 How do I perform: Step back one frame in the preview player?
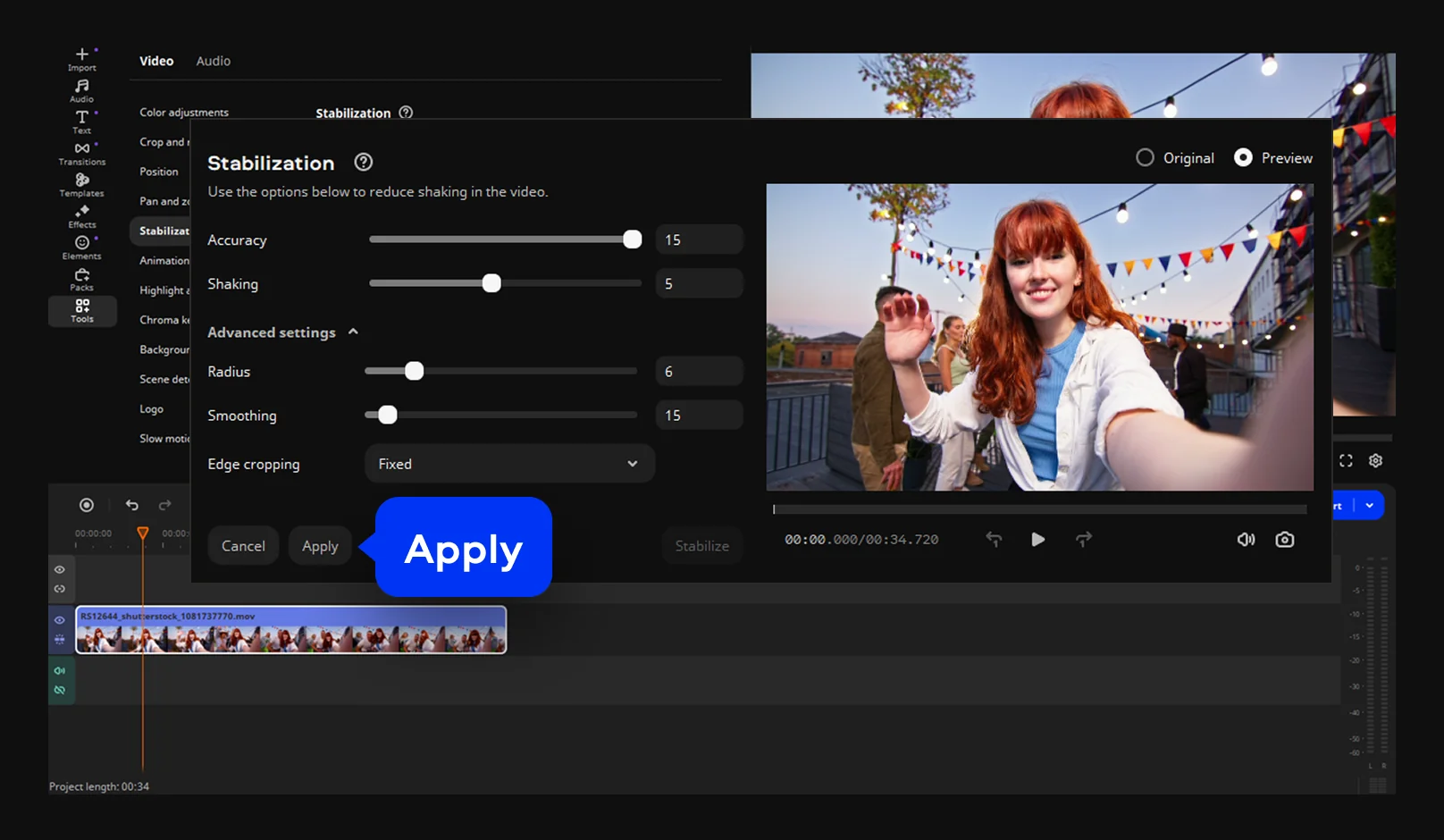tap(994, 539)
